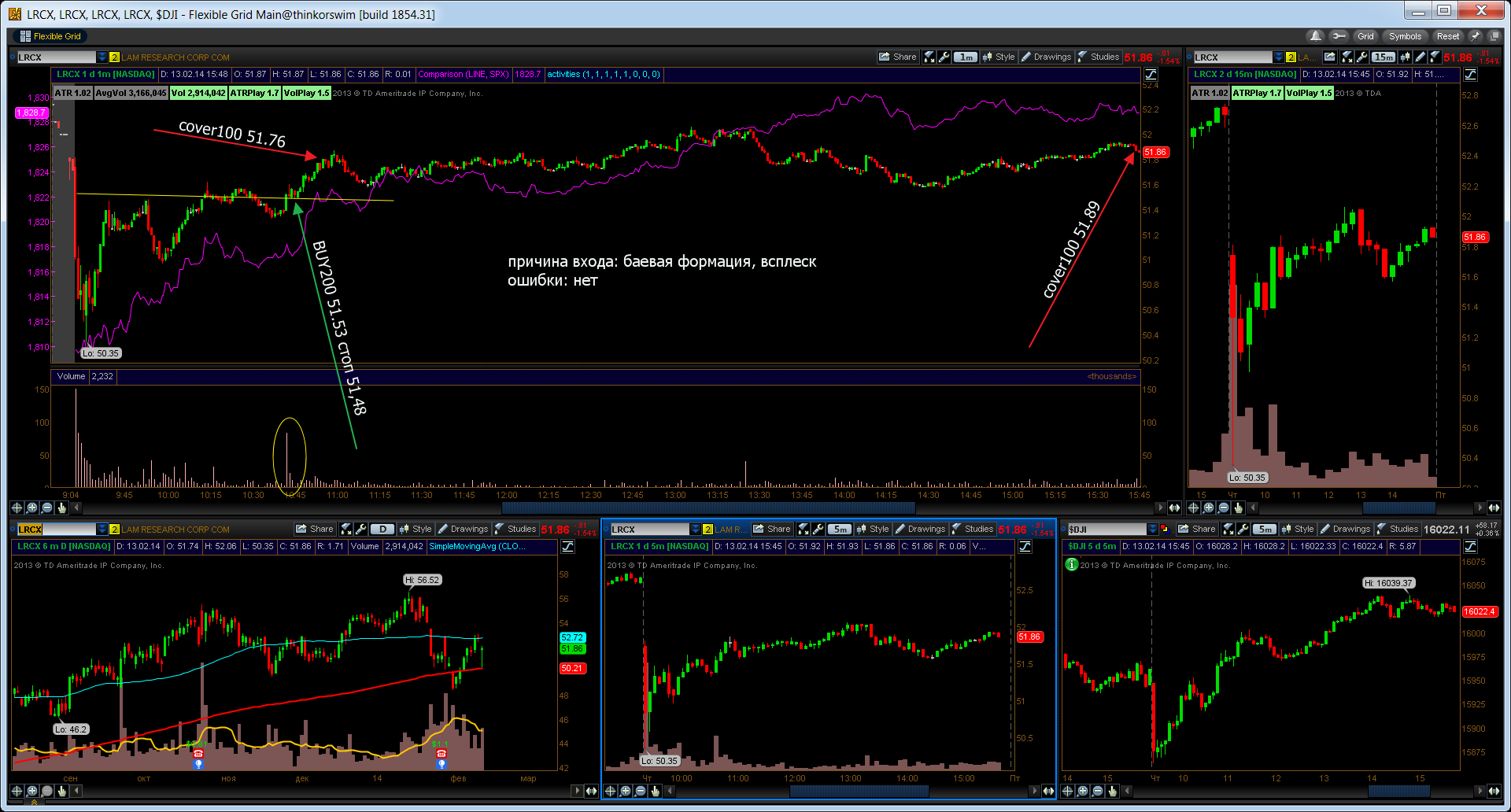Open the Studies menu on the daily chart

(515, 529)
